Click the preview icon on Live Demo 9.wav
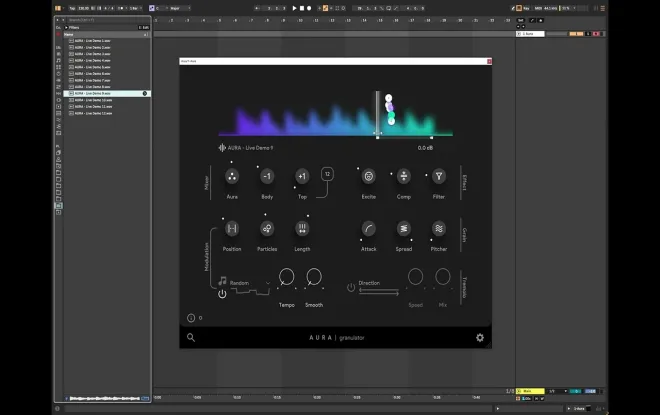660x415 pixels. (145, 93)
